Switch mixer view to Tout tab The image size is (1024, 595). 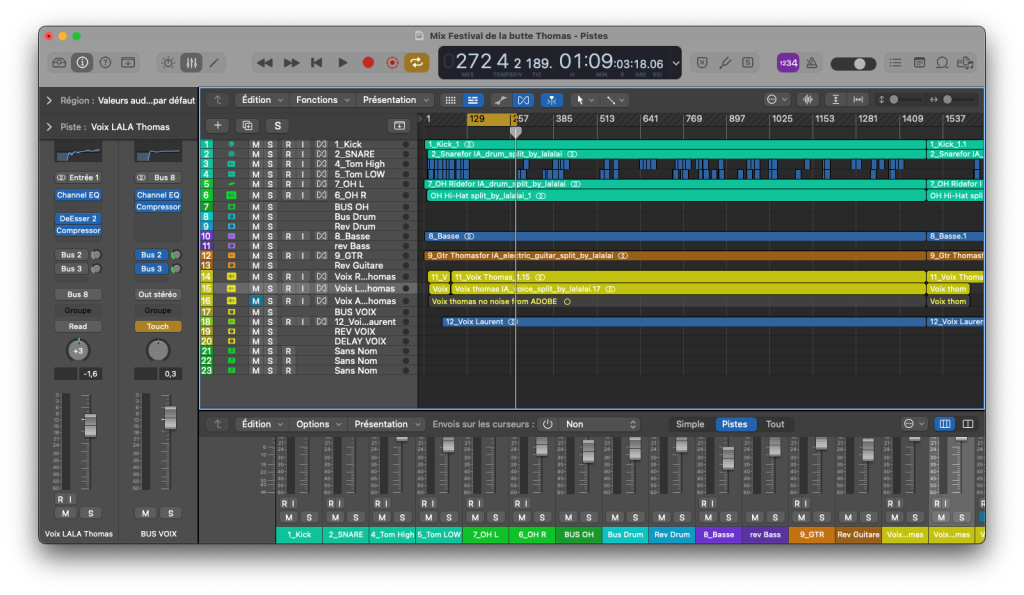click(x=775, y=424)
